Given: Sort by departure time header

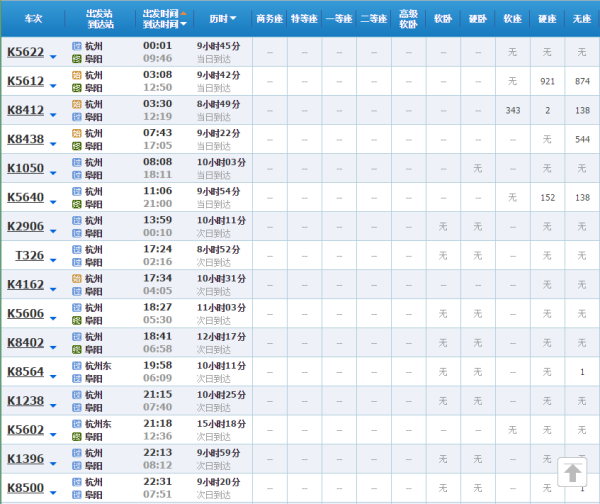Looking at the screenshot, I should (165, 13).
